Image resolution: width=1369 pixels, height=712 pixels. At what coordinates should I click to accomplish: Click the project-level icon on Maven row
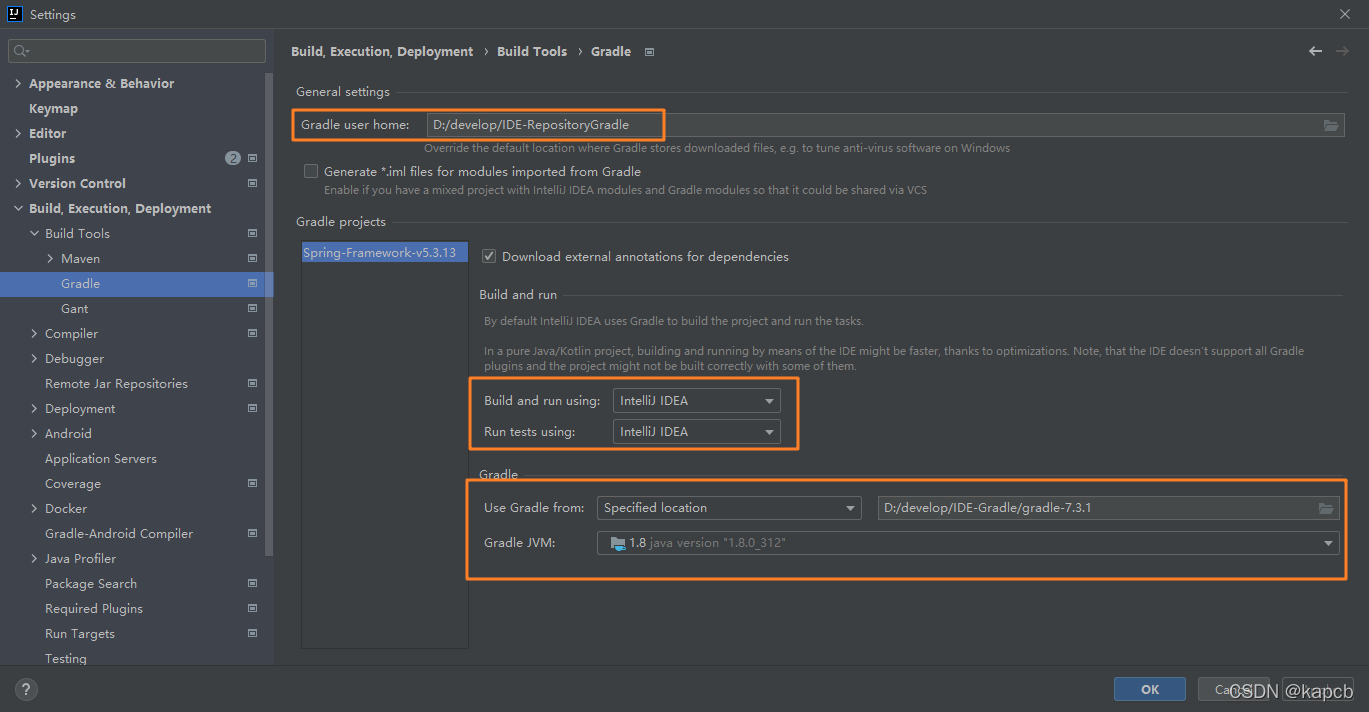click(252, 258)
